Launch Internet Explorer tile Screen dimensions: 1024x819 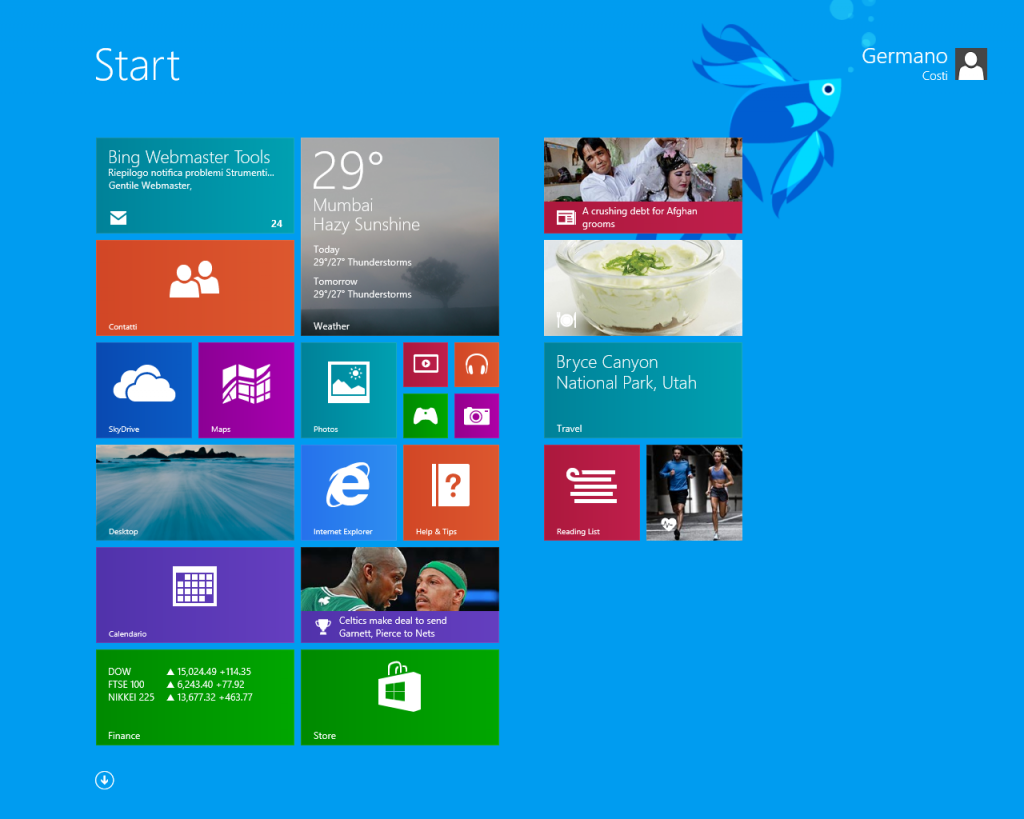click(349, 492)
